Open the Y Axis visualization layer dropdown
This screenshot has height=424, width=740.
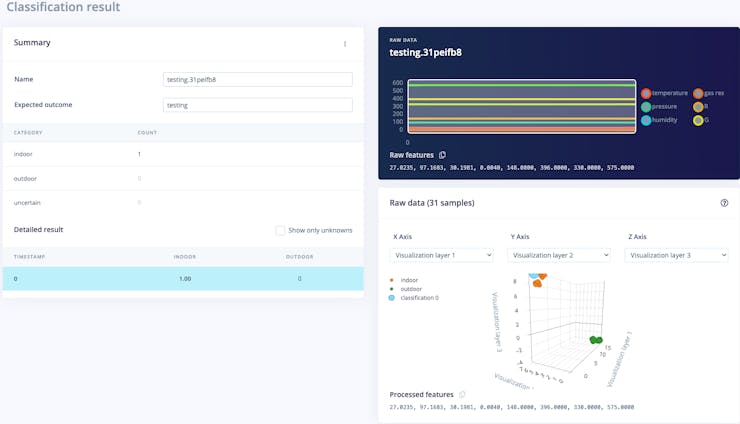[559, 255]
